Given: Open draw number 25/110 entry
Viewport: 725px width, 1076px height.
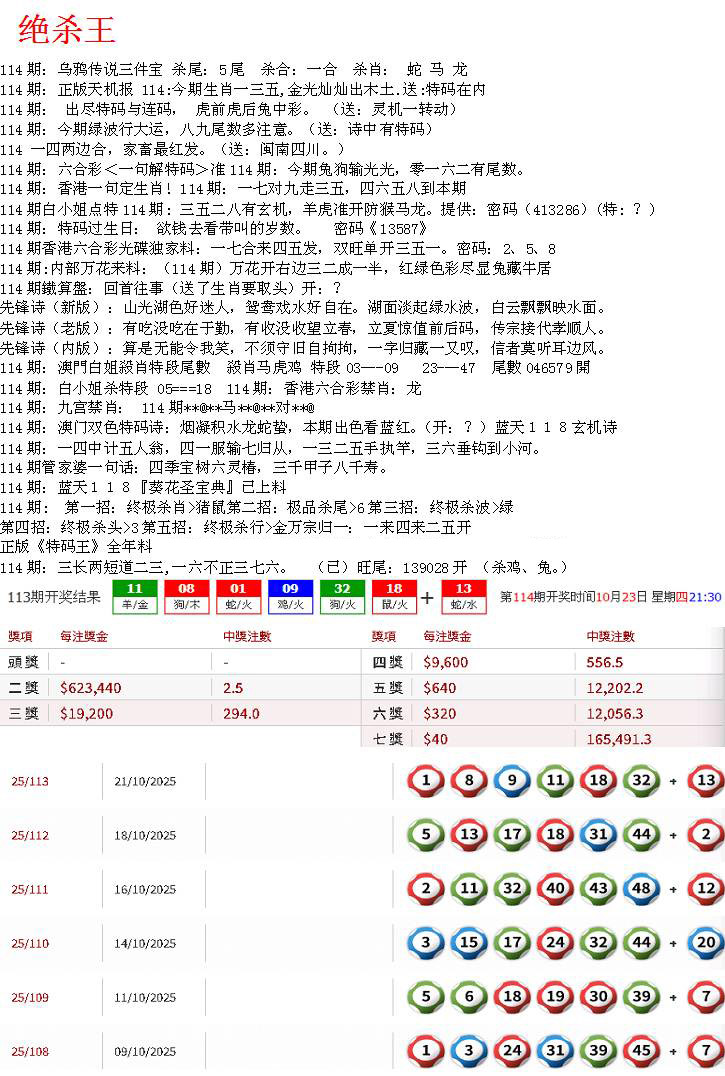Looking at the screenshot, I should coord(30,943).
